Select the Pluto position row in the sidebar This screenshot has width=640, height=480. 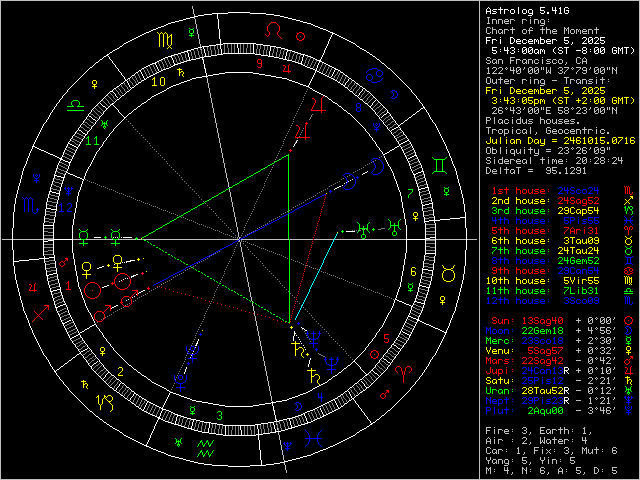coord(555,437)
